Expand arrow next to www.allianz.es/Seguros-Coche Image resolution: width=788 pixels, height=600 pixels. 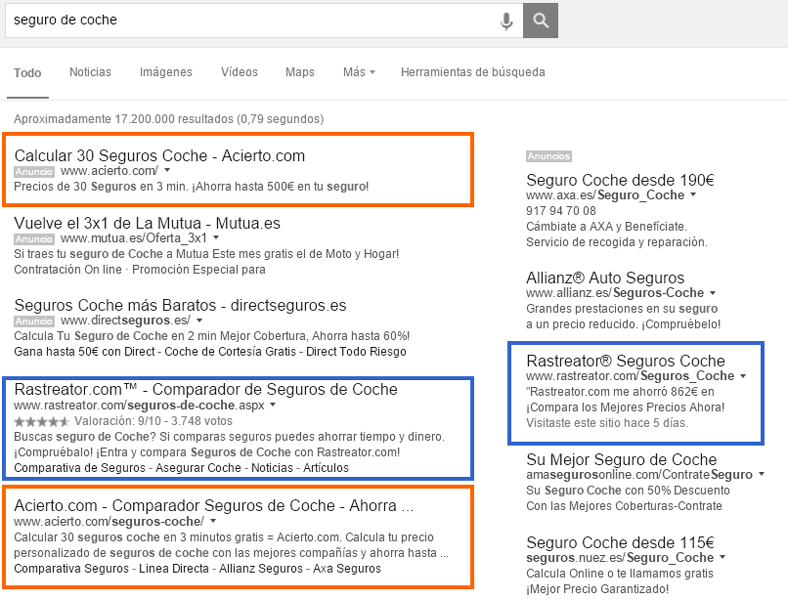pyautogui.click(x=713, y=293)
